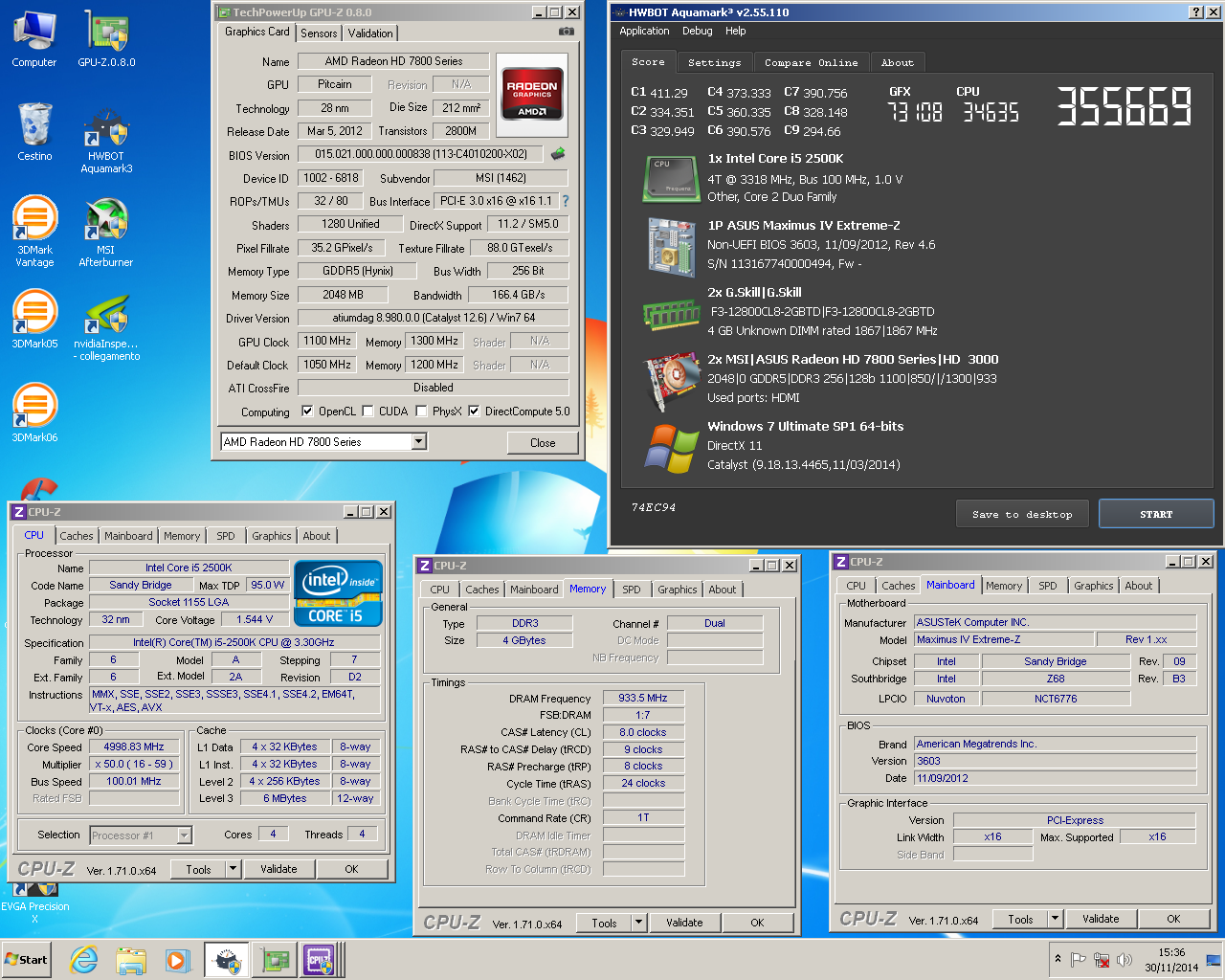This screenshot has height=980, width=1225.
Task: Switch to the Validation tab in GPU-Z
Action: [x=370, y=33]
